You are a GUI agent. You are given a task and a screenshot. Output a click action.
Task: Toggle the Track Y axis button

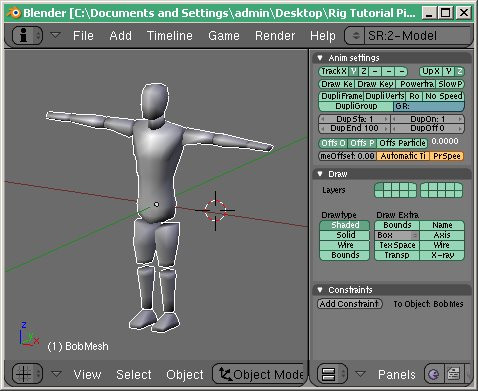pyautogui.click(x=354, y=71)
